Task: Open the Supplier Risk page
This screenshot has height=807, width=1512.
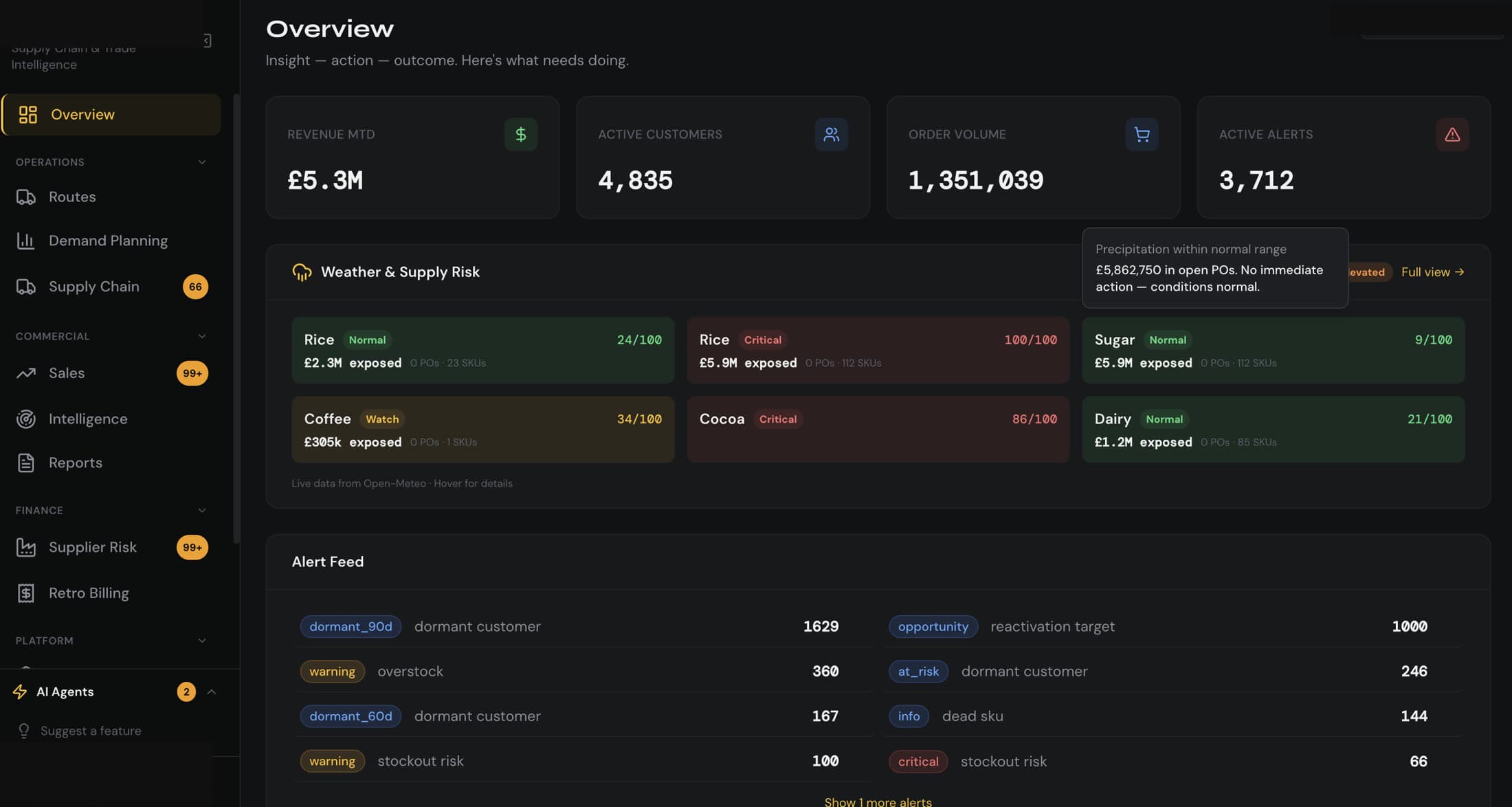Action: click(111, 547)
